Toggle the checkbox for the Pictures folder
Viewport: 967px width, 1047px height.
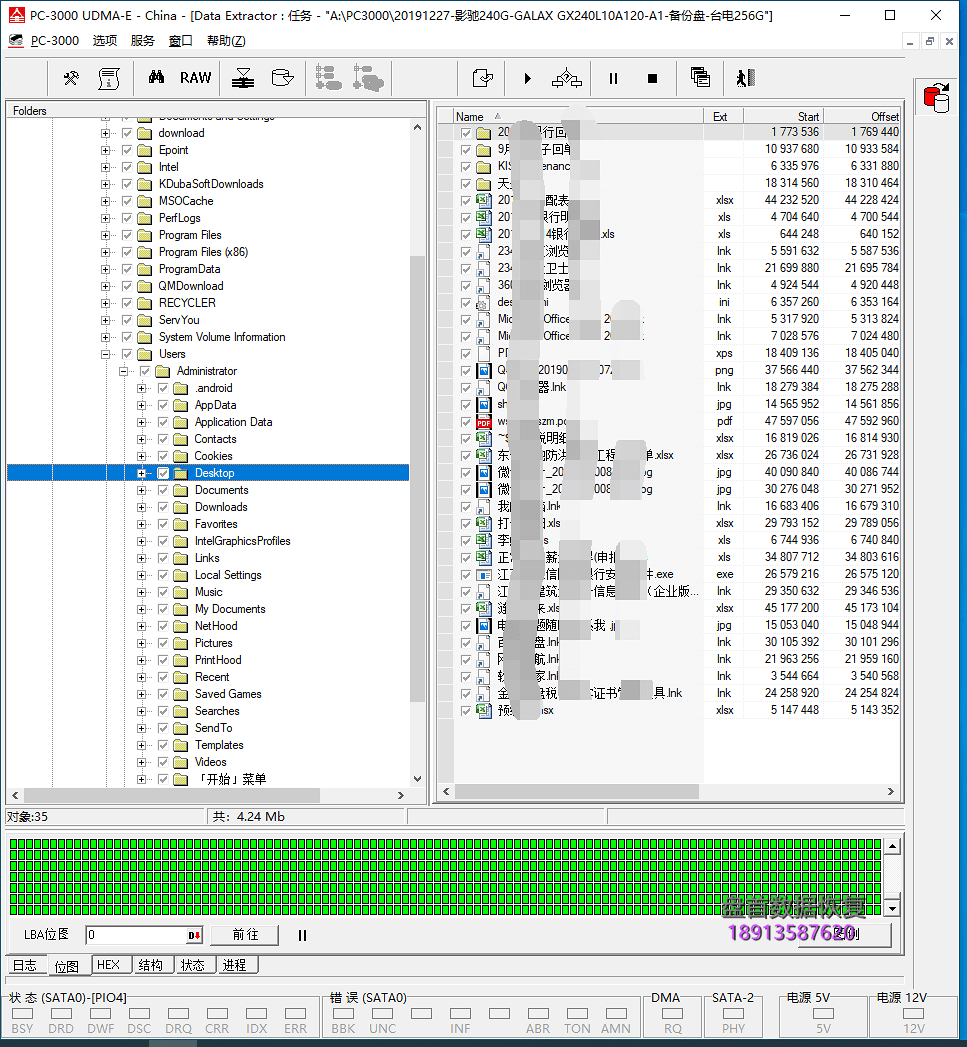(x=163, y=643)
